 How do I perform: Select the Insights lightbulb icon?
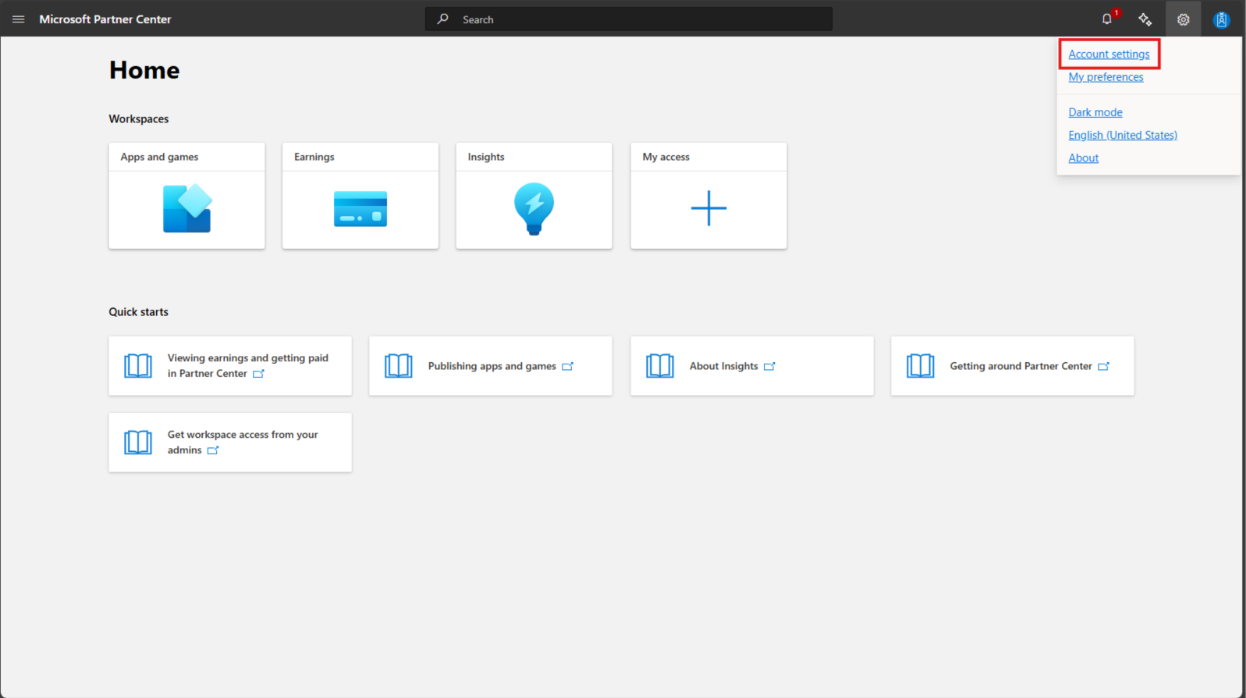pyautogui.click(x=533, y=208)
